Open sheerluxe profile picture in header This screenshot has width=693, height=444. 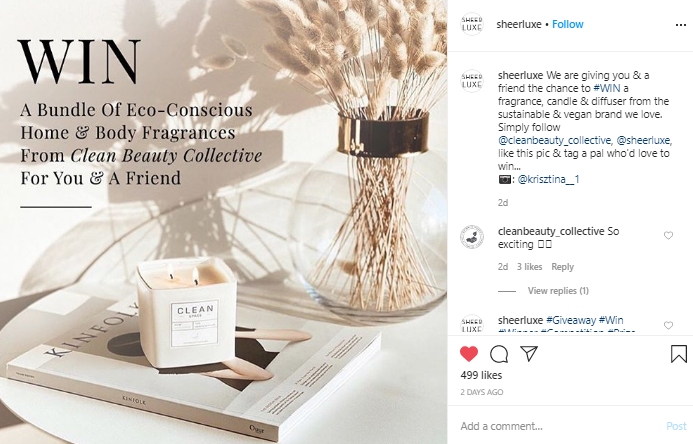(472, 24)
